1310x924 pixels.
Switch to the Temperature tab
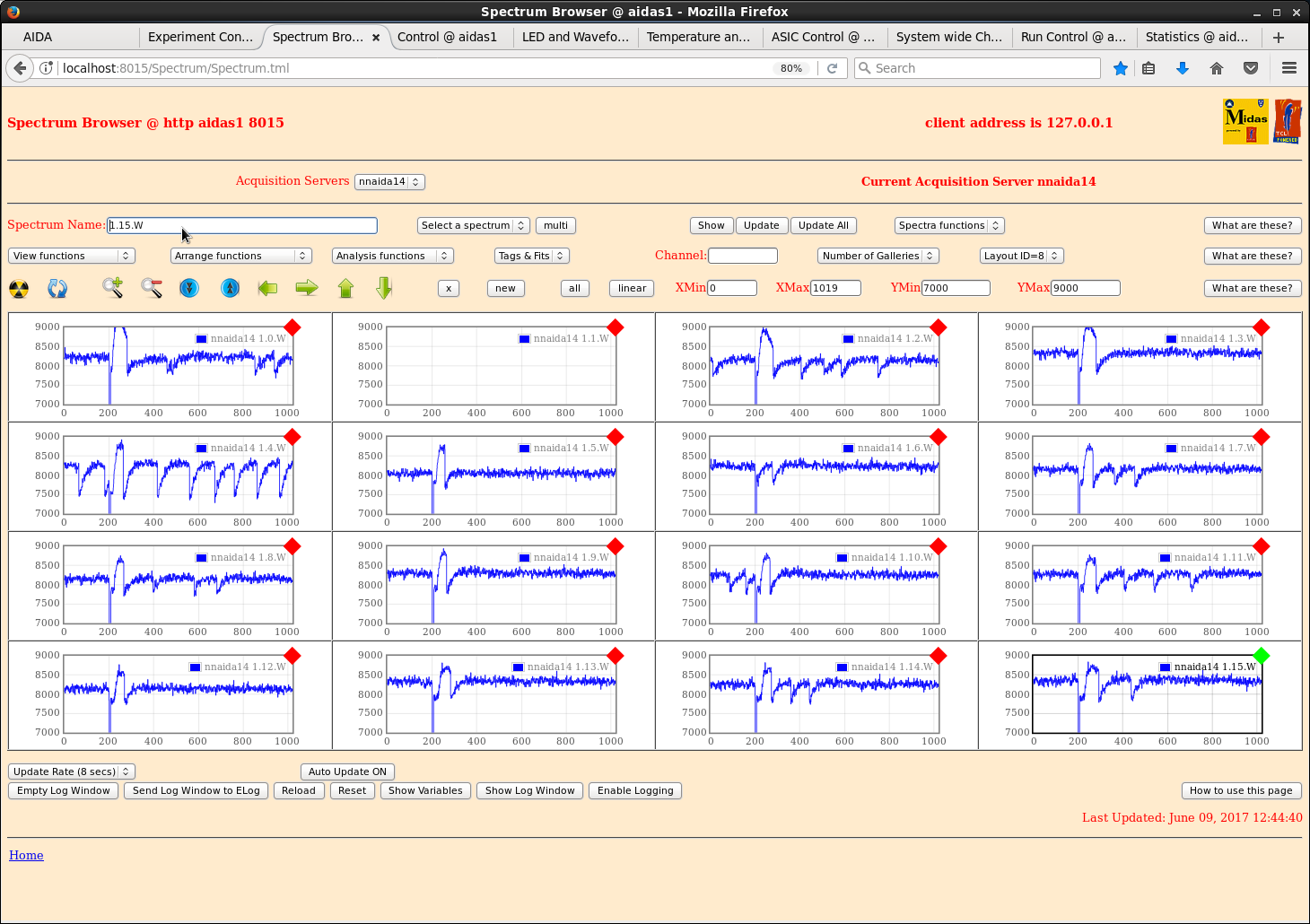click(698, 37)
